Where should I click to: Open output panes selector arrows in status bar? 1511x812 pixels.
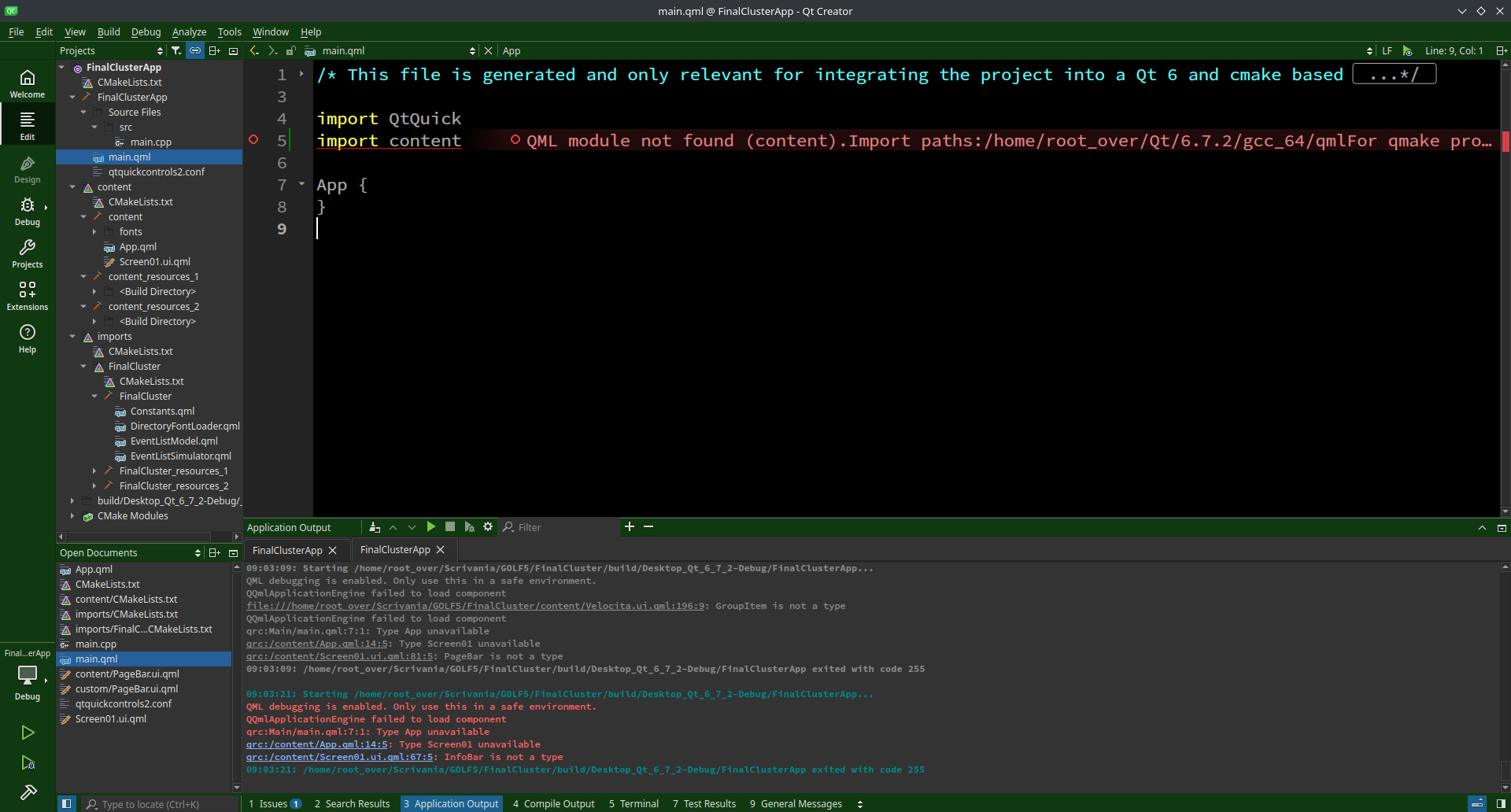860,804
